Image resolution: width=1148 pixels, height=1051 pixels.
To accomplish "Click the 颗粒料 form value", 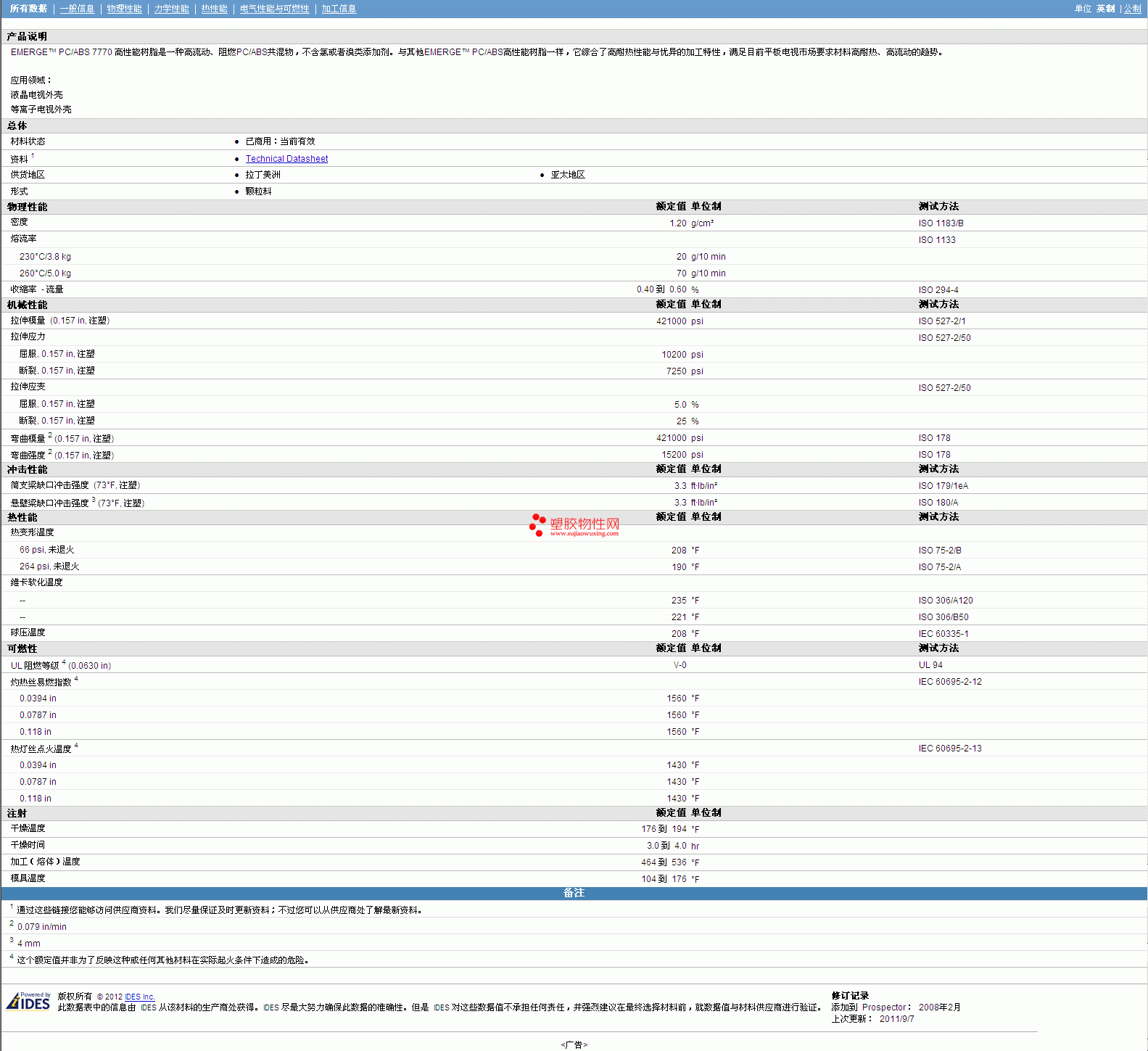I will pos(258,191).
